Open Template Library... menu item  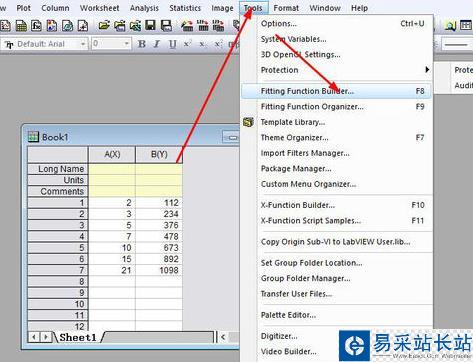click(337, 122)
